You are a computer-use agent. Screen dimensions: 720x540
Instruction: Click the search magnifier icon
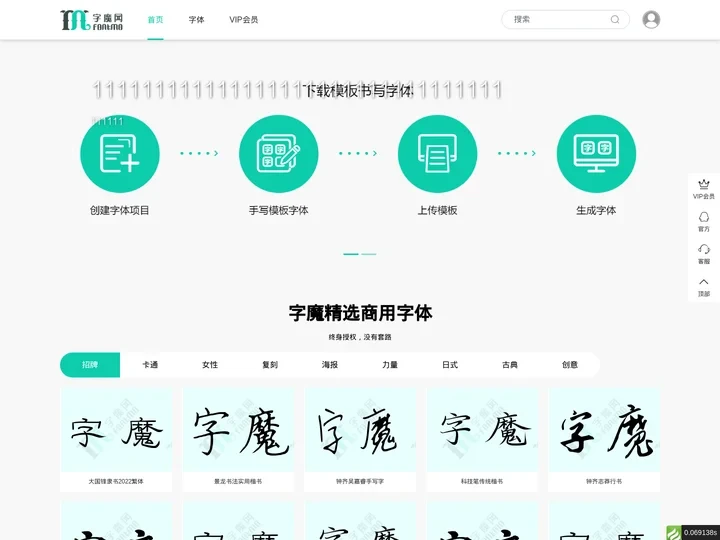click(615, 19)
